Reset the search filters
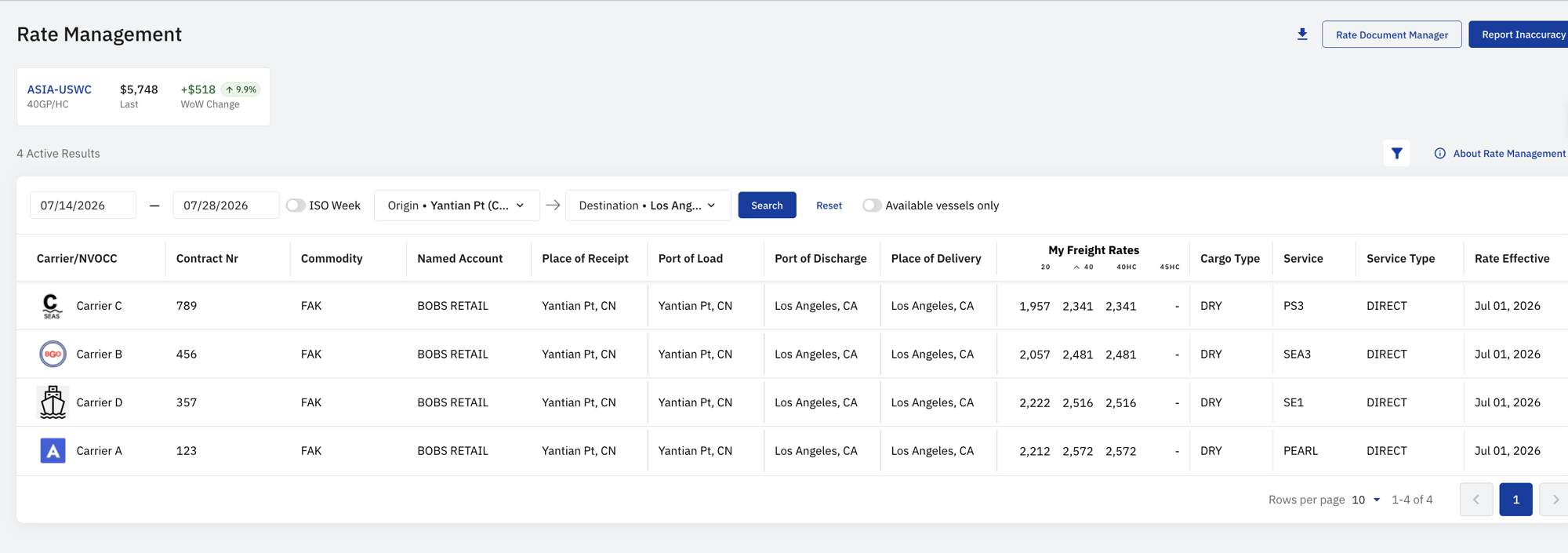Image resolution: width=1568 pixels, height=553 pixels. [x=829, y=206]
